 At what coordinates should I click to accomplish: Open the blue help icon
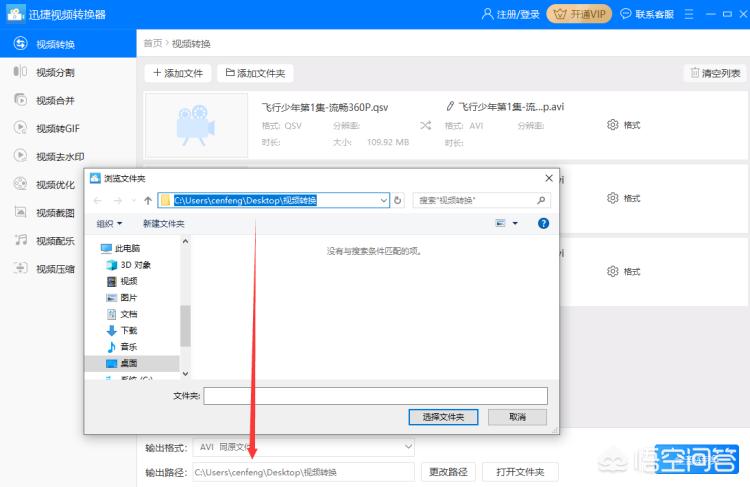[x=543, y=223]
